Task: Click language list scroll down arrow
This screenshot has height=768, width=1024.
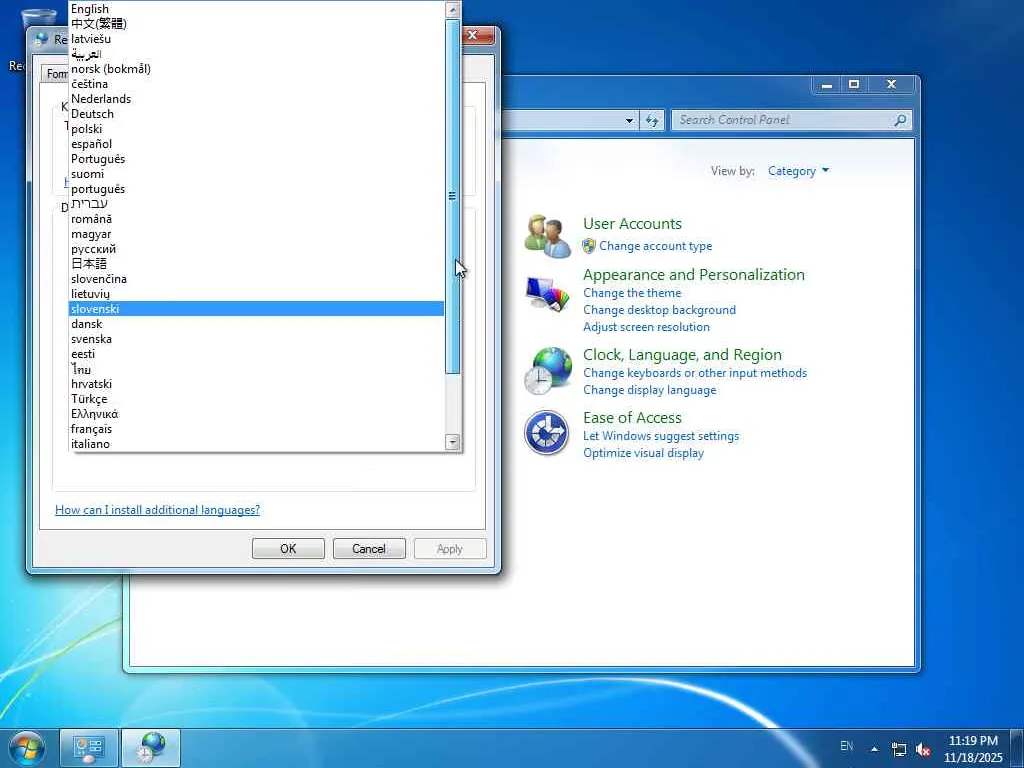Action: coord(452,441)
